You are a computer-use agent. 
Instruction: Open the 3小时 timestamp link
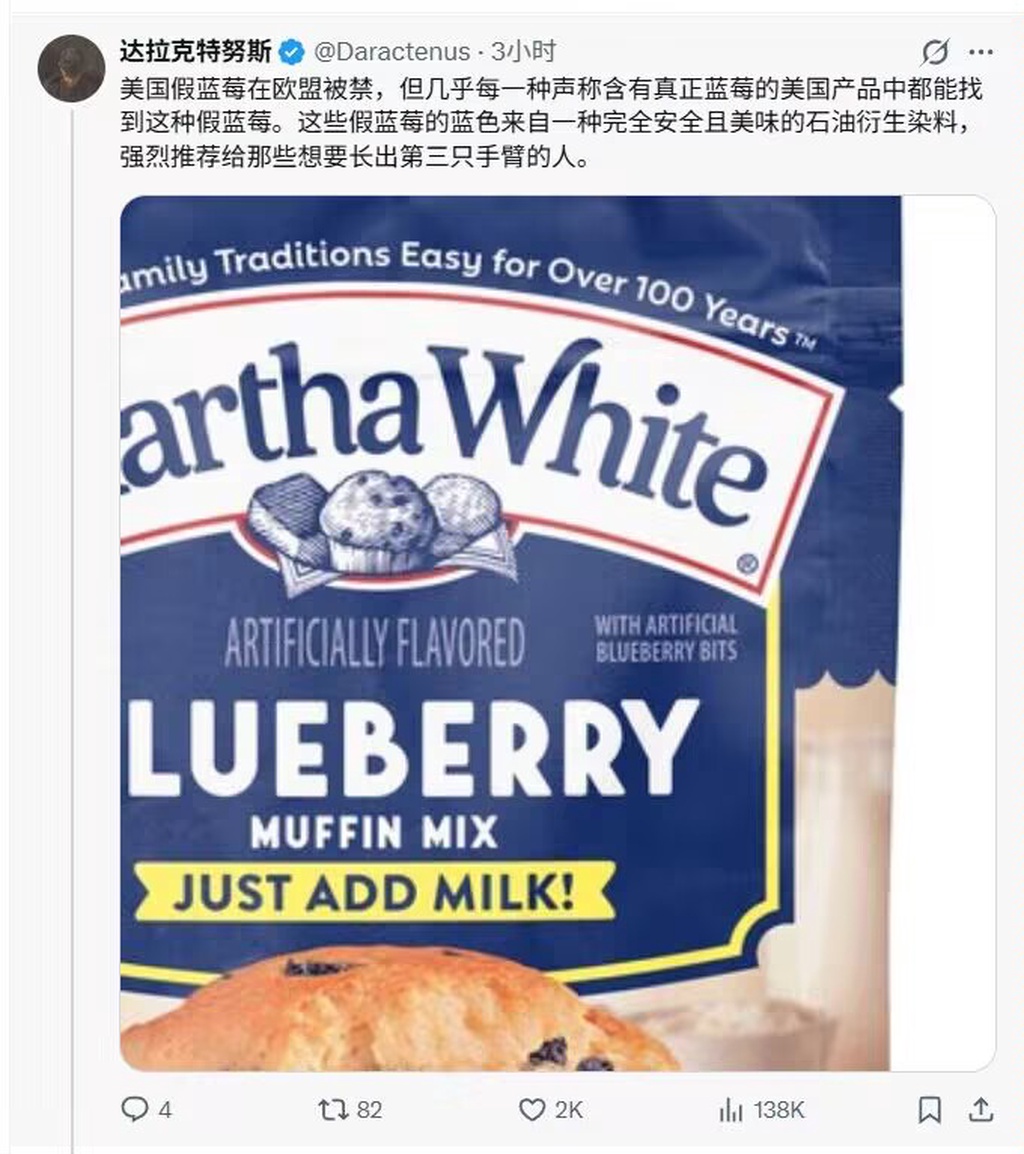point(523,52)
